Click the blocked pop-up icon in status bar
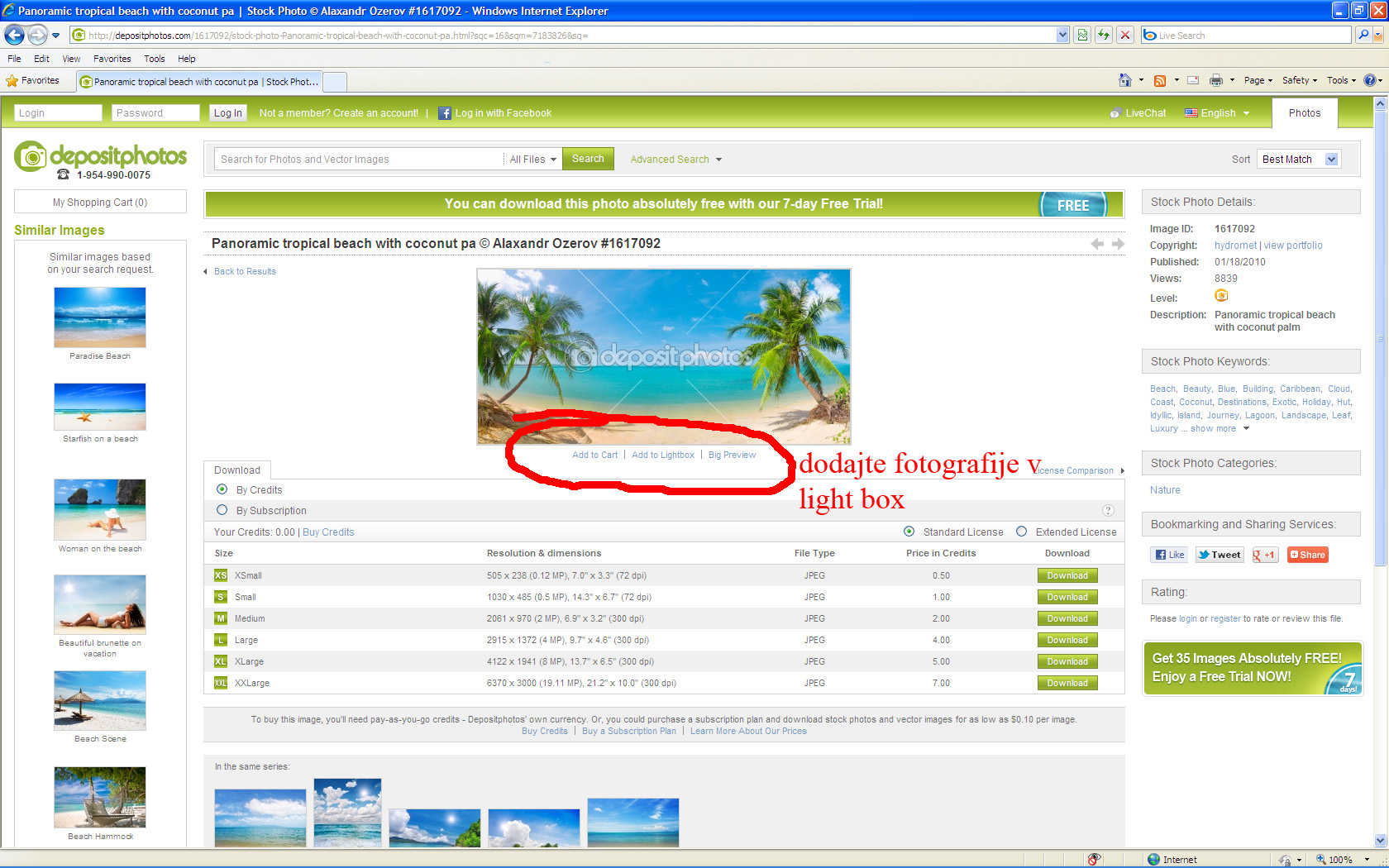 pos(1094,860)
